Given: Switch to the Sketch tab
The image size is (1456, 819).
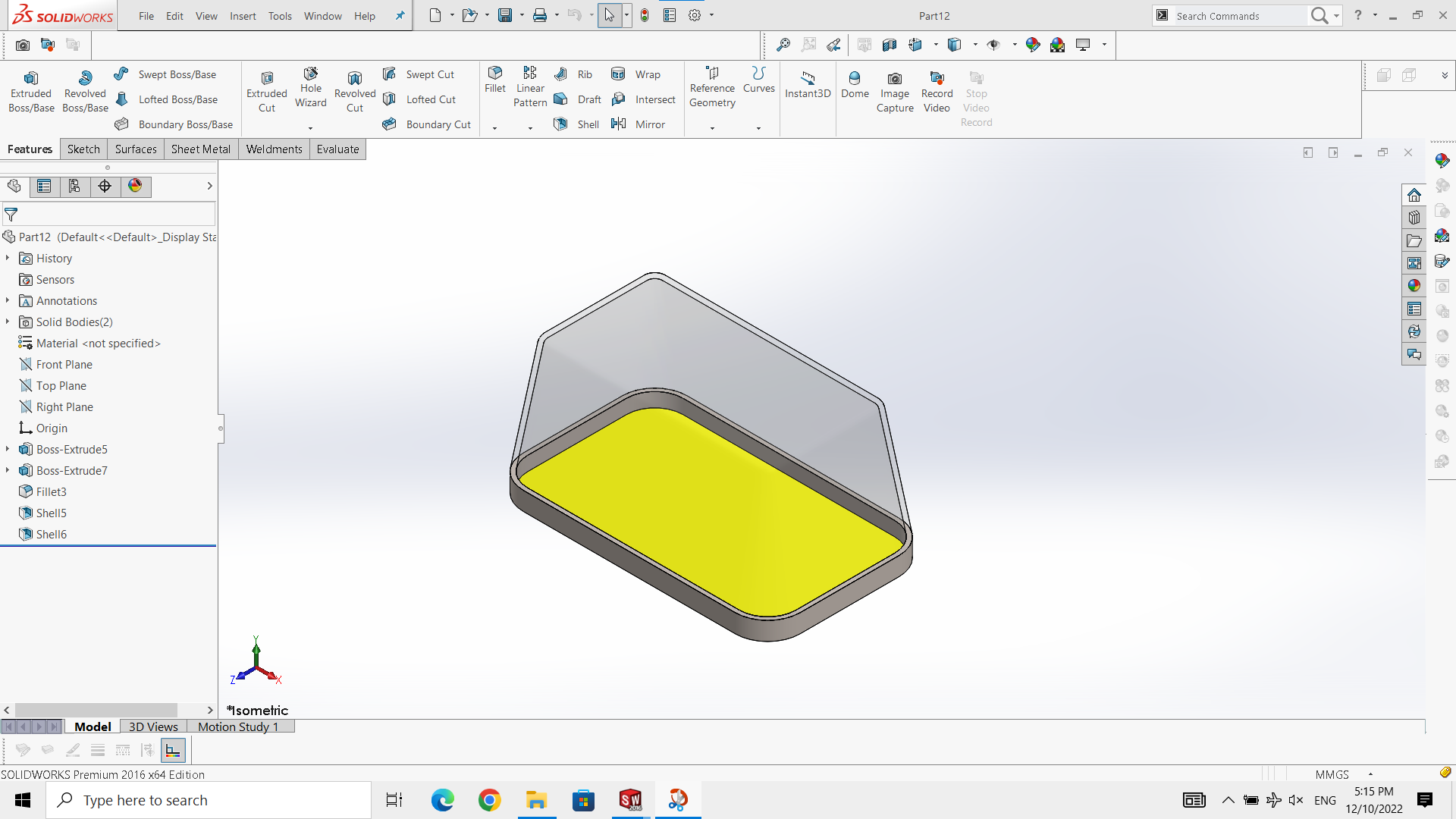Looking at the screenshot, I should click(83, 149).
